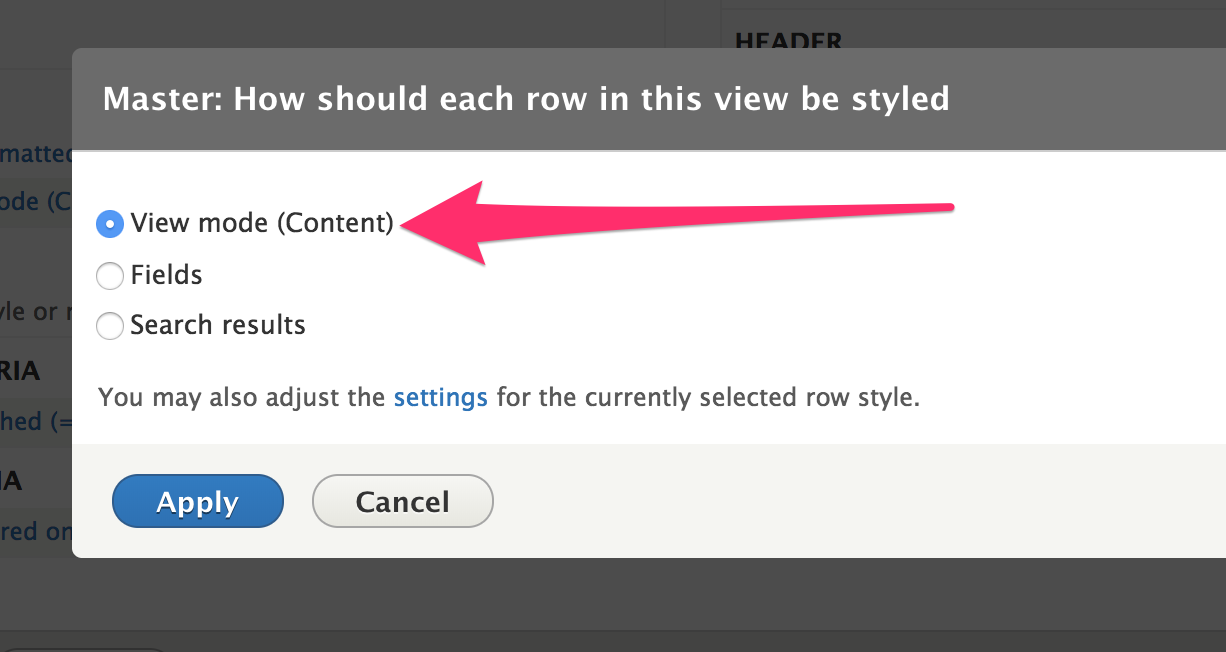Image resolution: width=1226 pixels, height=652 pixels.
Task: Click the dimmed "sorted on" link in background
Action: [33, 531]
